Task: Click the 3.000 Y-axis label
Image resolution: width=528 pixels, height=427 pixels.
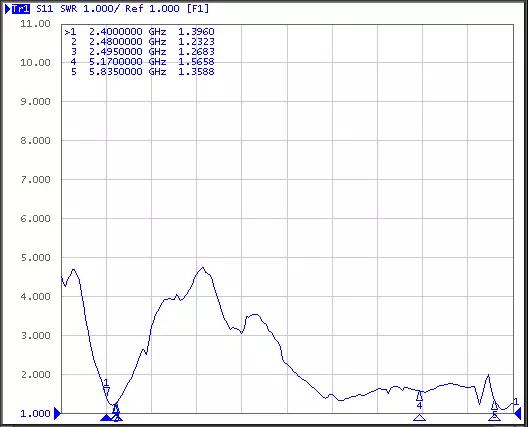Action: pos(35,336)
